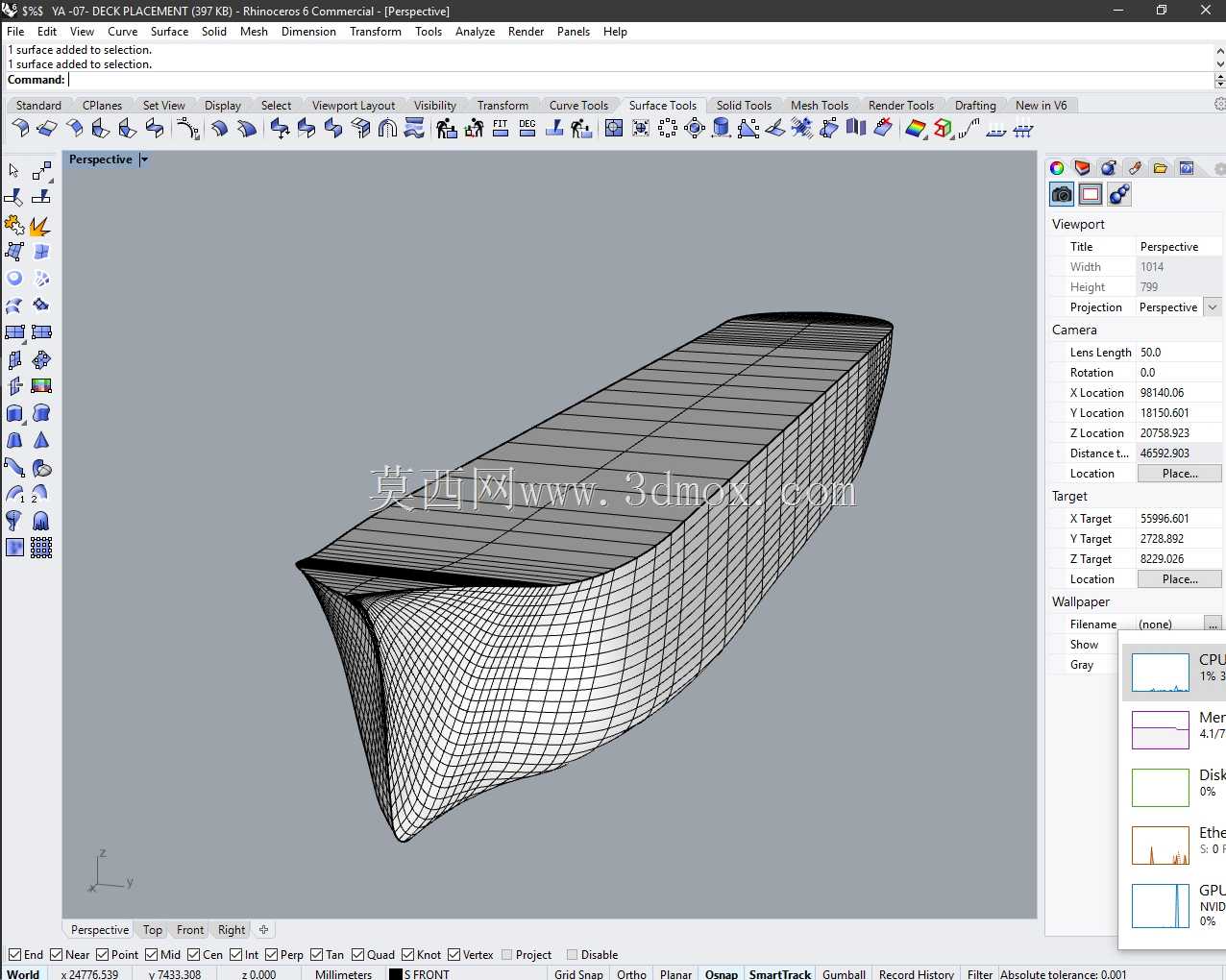Toggle the Perp osnap checkbox
Screen dimensions: 1226x980
tap(271, 954)
